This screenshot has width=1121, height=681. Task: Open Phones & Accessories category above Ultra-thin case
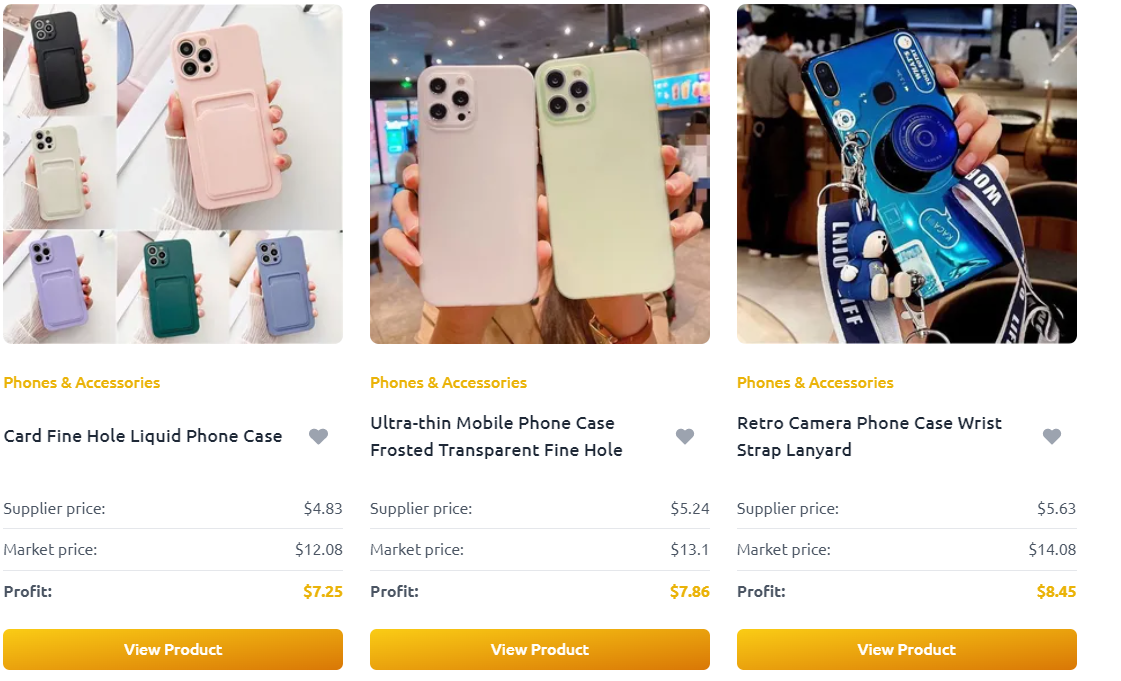pyautogui.click(x=448, y=383)
